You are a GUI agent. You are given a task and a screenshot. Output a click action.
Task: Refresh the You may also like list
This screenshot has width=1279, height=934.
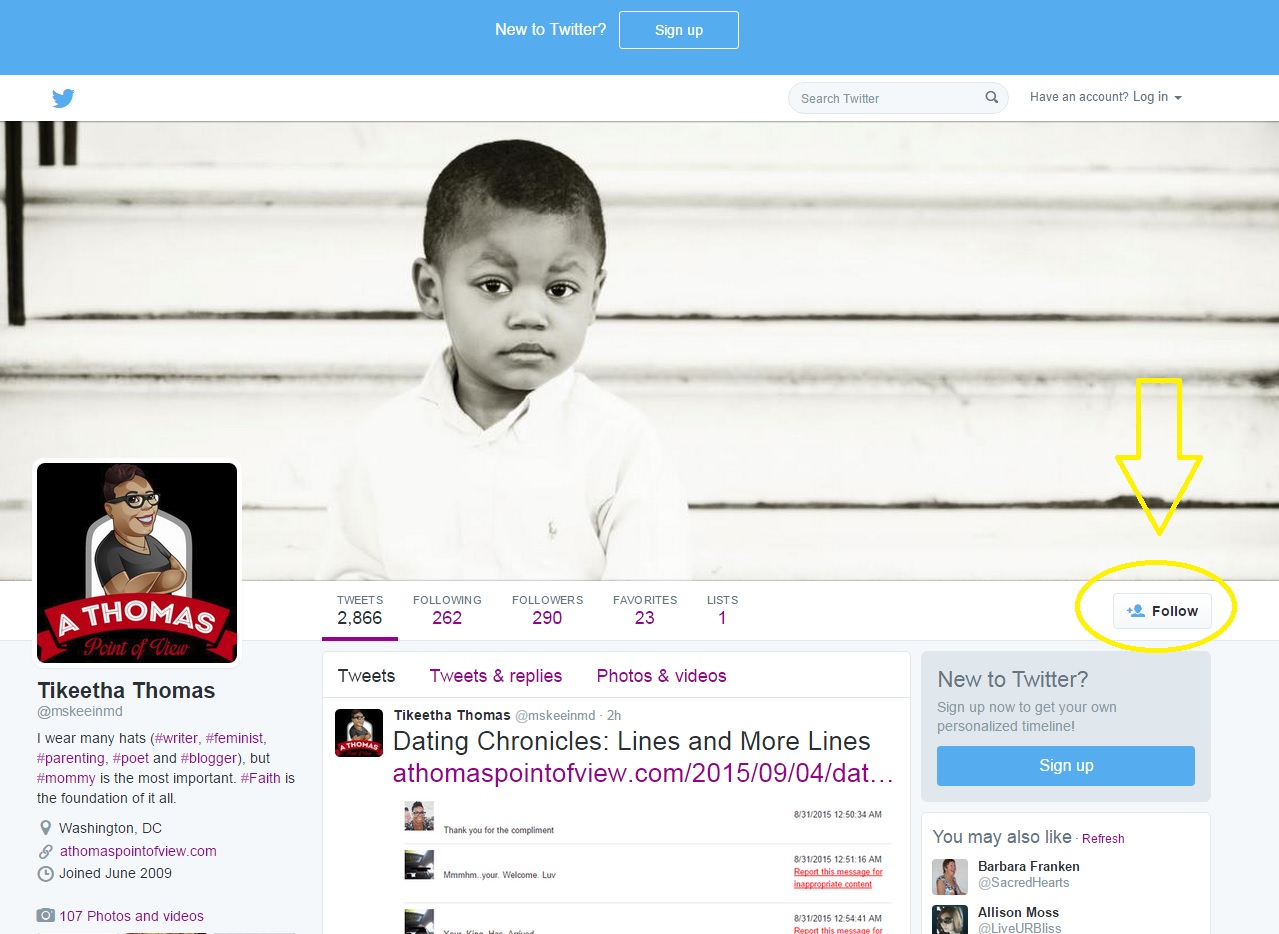[x=1103, y=839]
